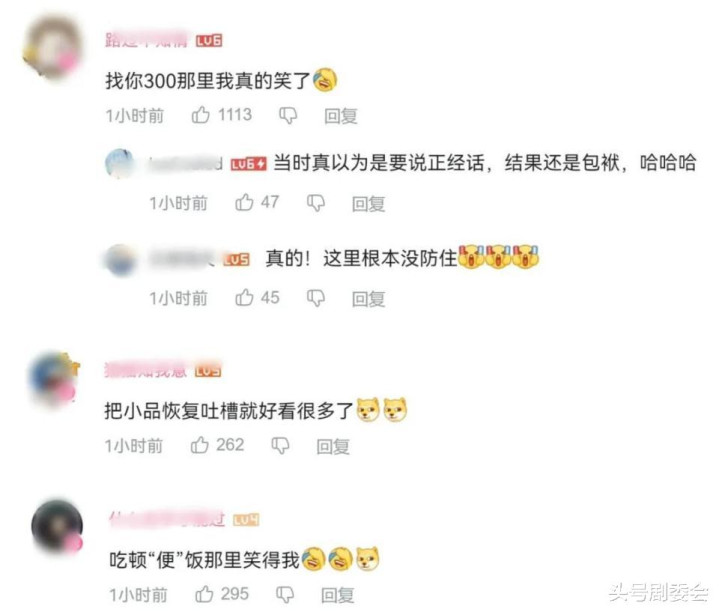Like the comment with 1113 likes
Image resolution: width=719 pixels, height=615 pixels.
pyautogui.click(x=200, y=115)
